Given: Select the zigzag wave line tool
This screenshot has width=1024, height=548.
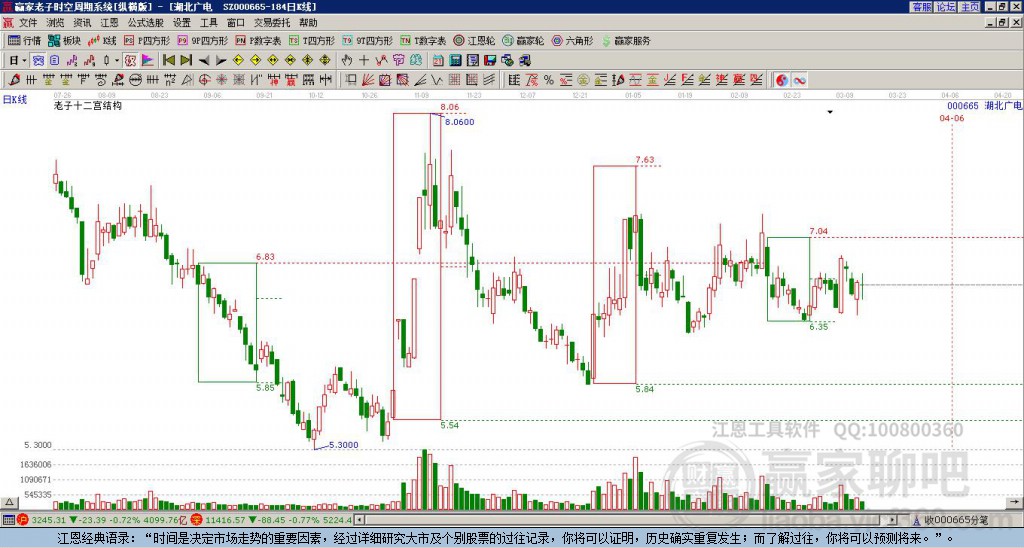Looking at the screenshot, I should click(x=437, y=80).
